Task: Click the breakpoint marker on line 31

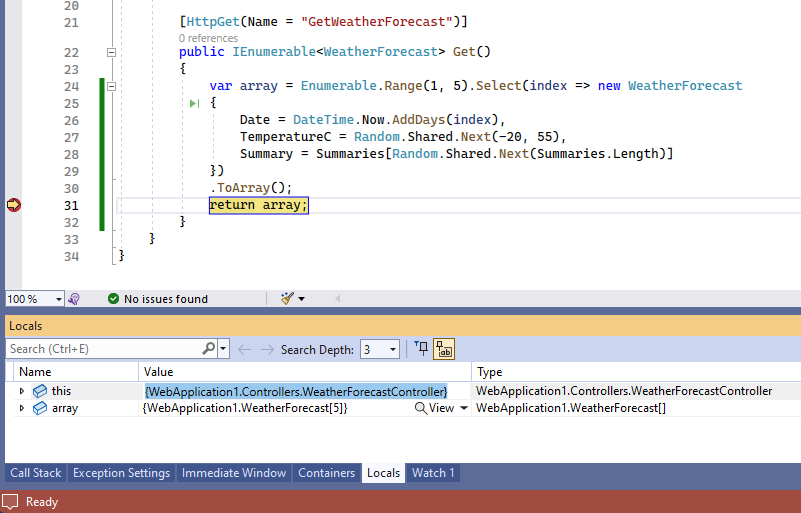Action: [14, 205]
